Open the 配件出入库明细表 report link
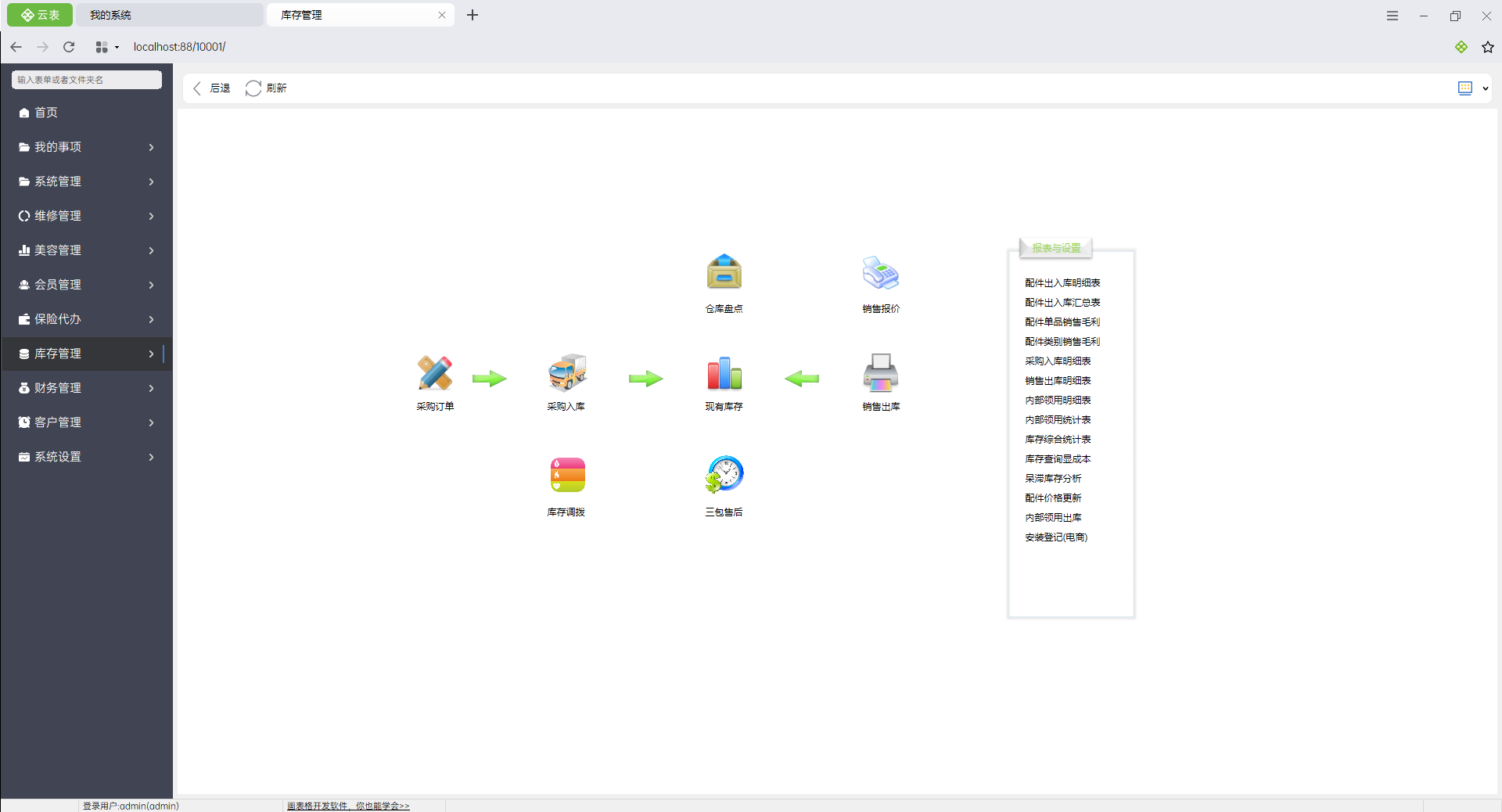 tap(1062, 283)
